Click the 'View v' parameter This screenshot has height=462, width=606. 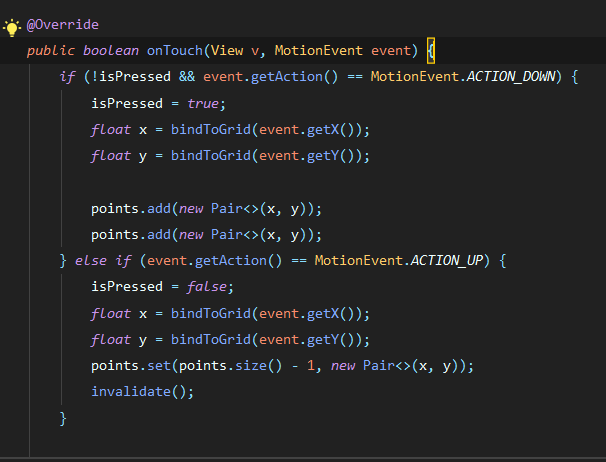click(235, 50)
